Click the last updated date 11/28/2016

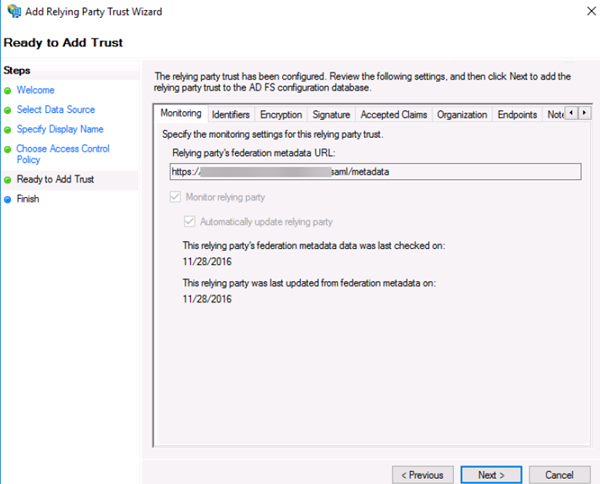207,299
